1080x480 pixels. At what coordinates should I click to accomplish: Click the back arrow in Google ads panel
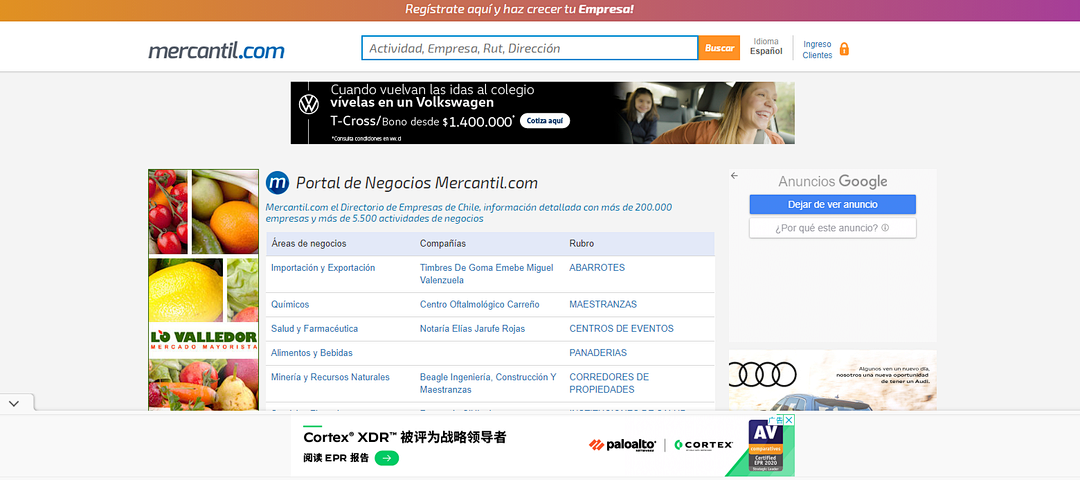point(734,176)
